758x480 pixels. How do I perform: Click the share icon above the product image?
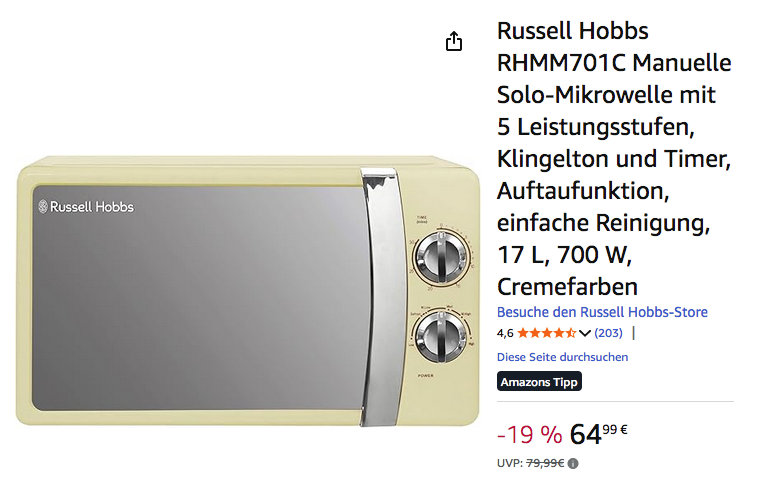[x=454, y=41]
